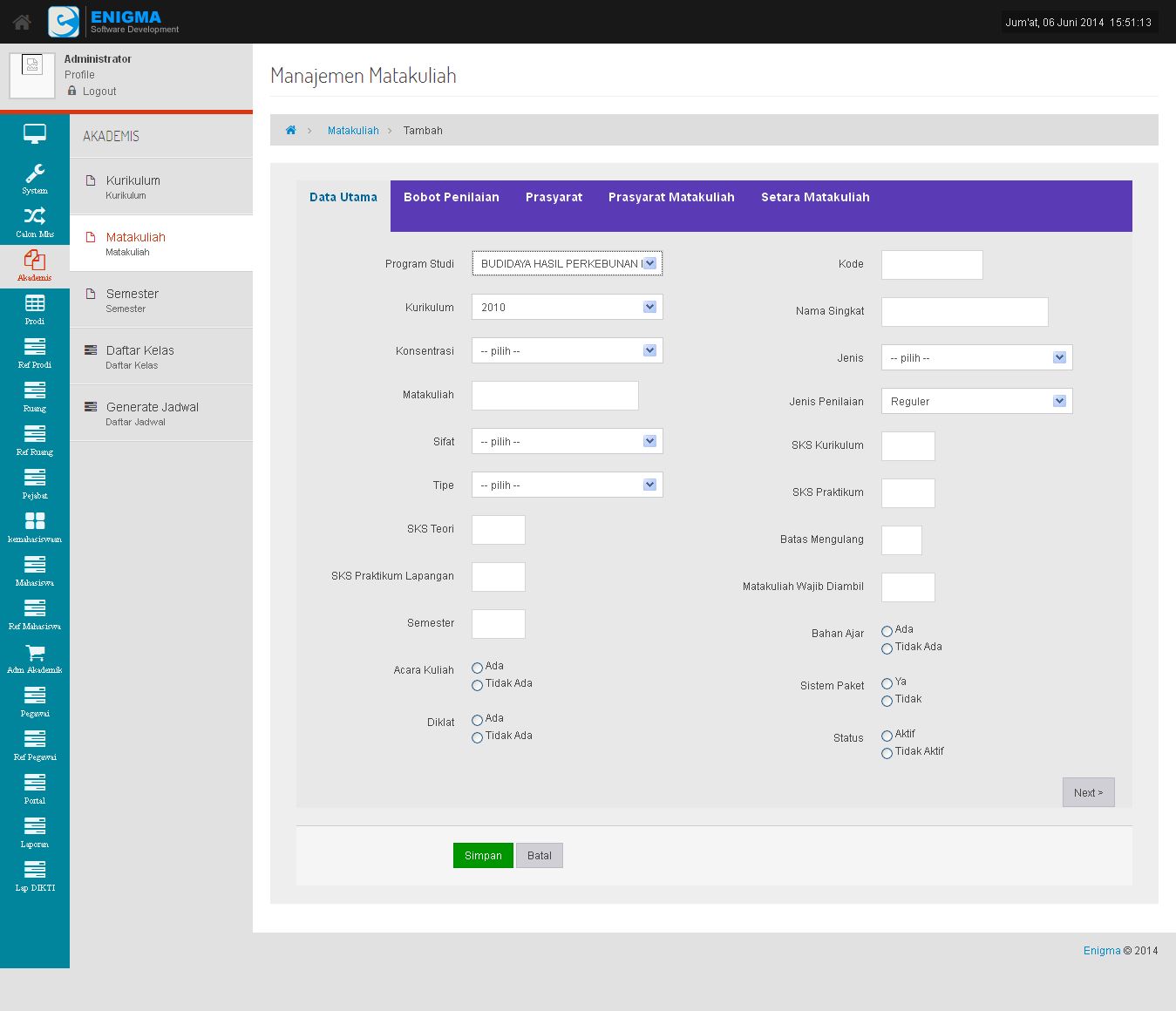Open the kemahasiswaan grid icon
This screenshot has width=1176, height=1011.
pyautogui.click(x=35, y=522)
